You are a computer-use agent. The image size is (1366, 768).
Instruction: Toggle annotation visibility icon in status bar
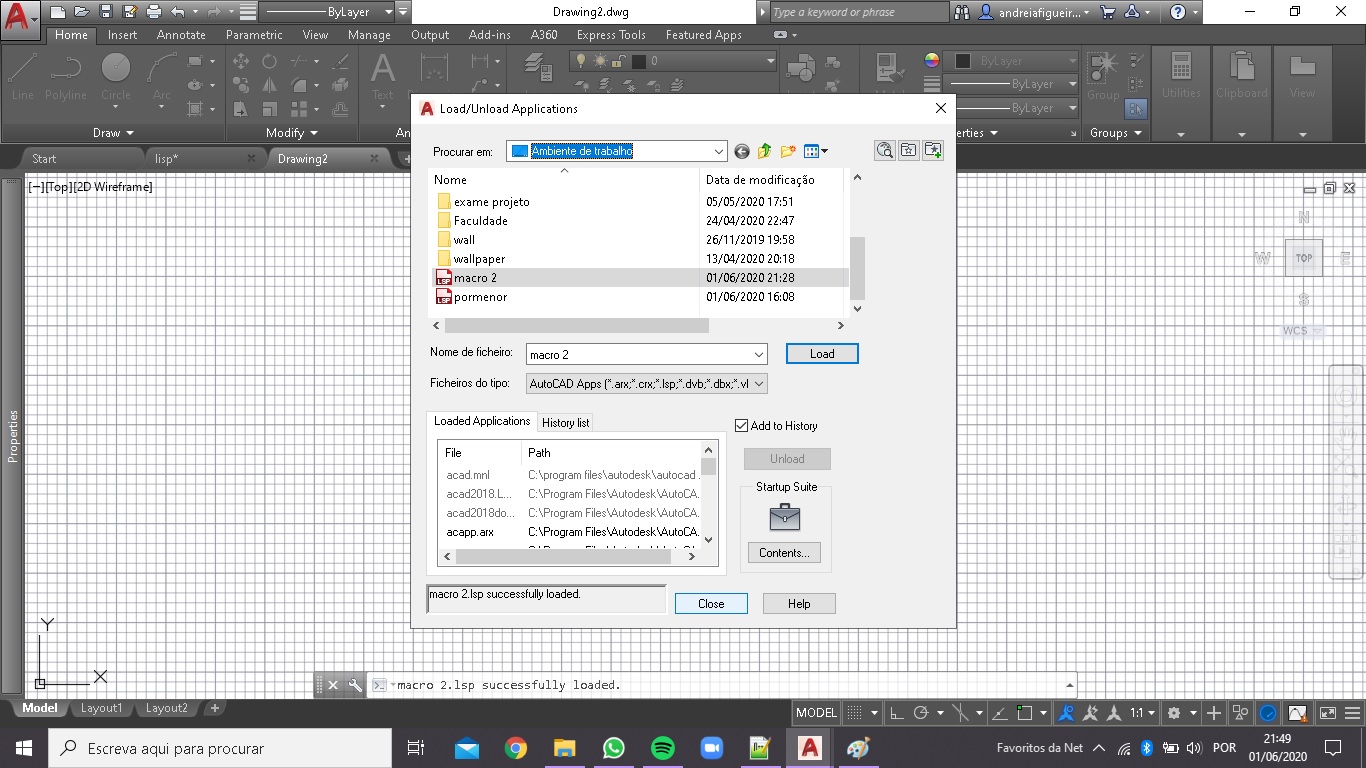[x=1066, y=713]
